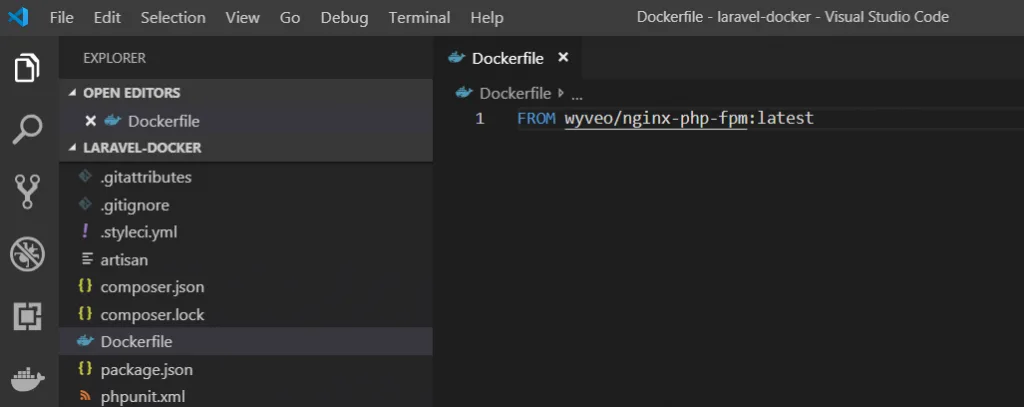Image resolution: width=1024 pixels, height=407 pixels.
Task: Open the View menu
Action: [x=243, y=18]
